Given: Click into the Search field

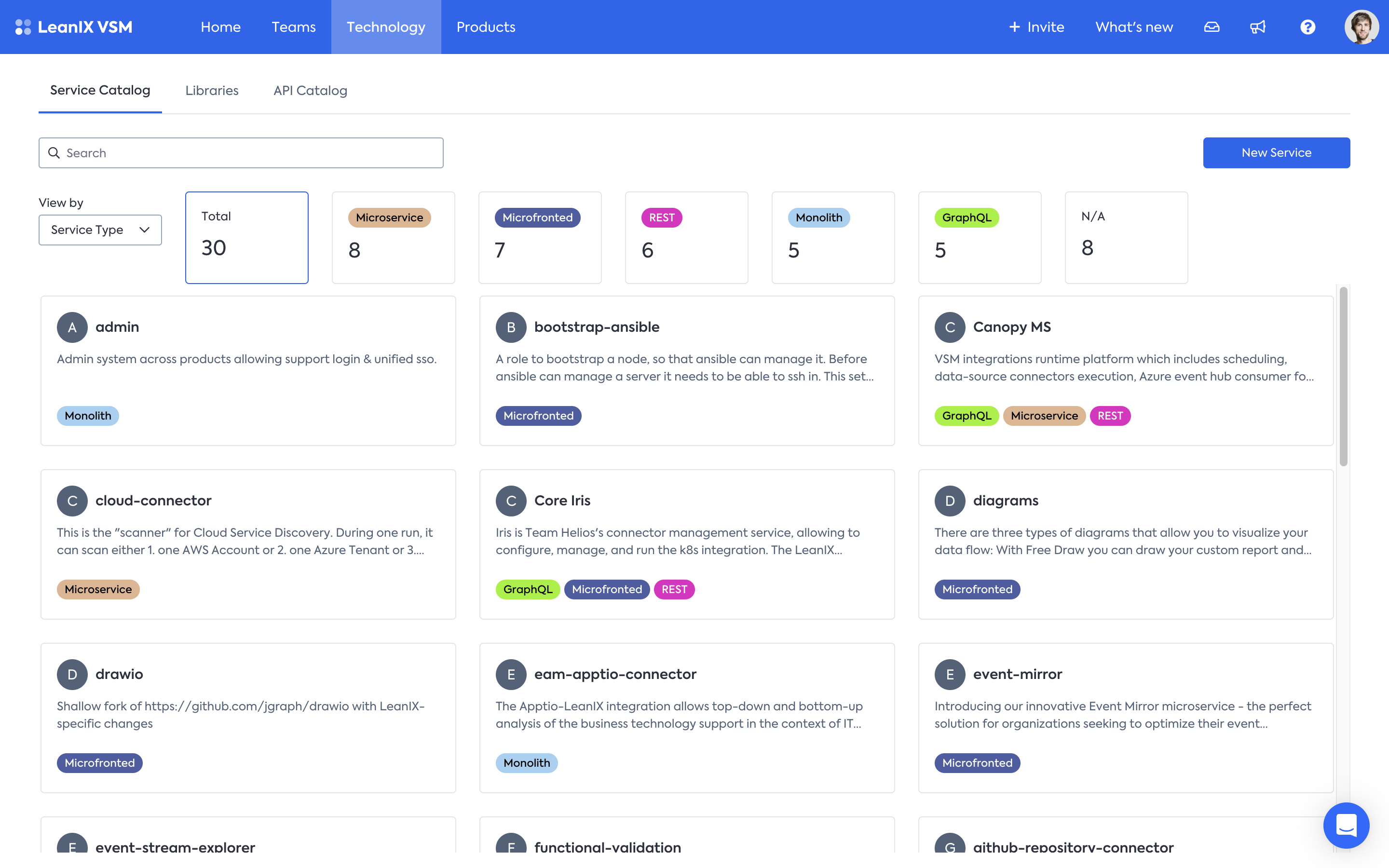Looking at the screenshot, I should [241, 153].
